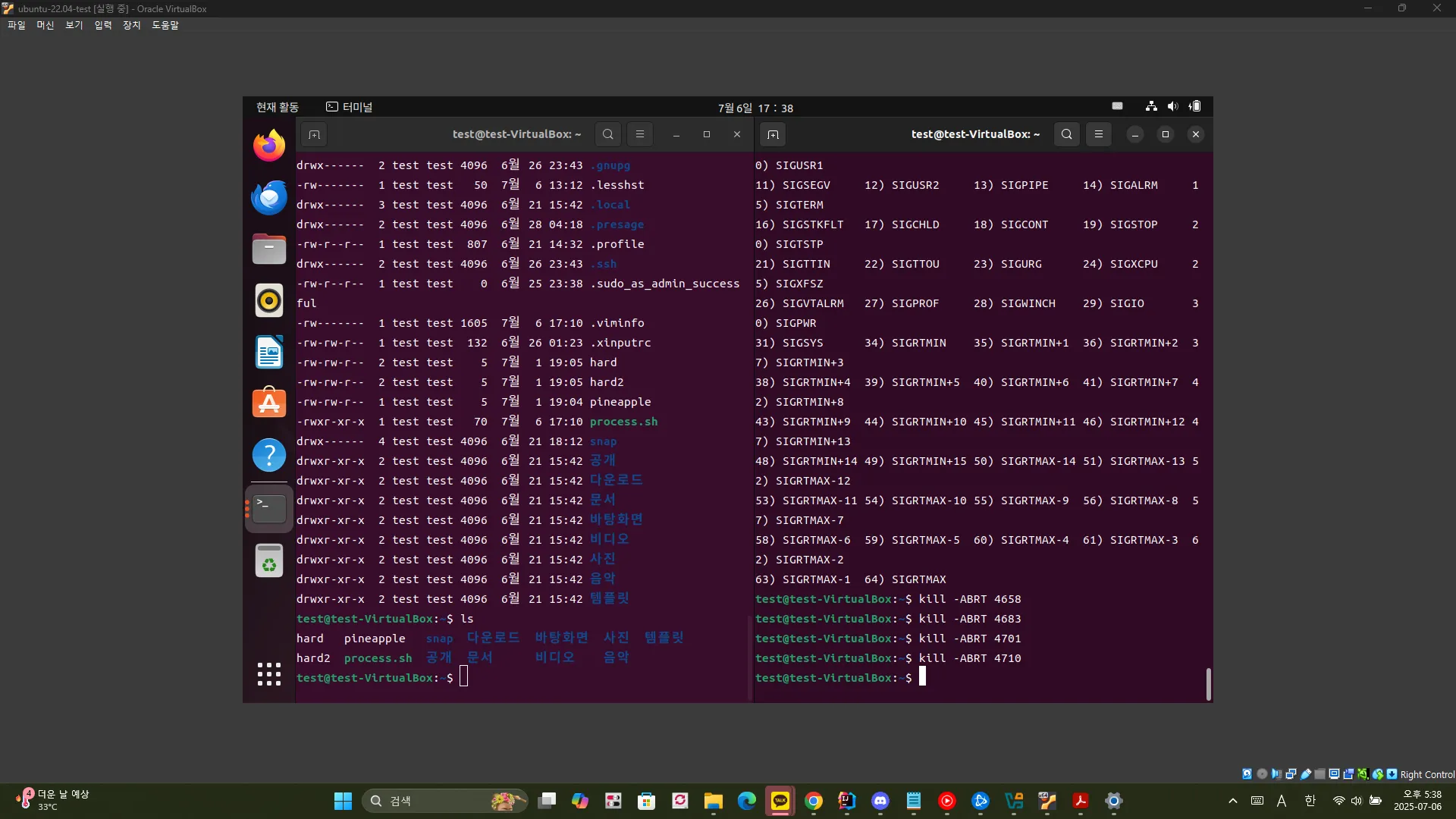The image size is (1456, 819).
Task: Open the 7월 6일 17:38 clock calendar dropdown
Action: [755, 108]
